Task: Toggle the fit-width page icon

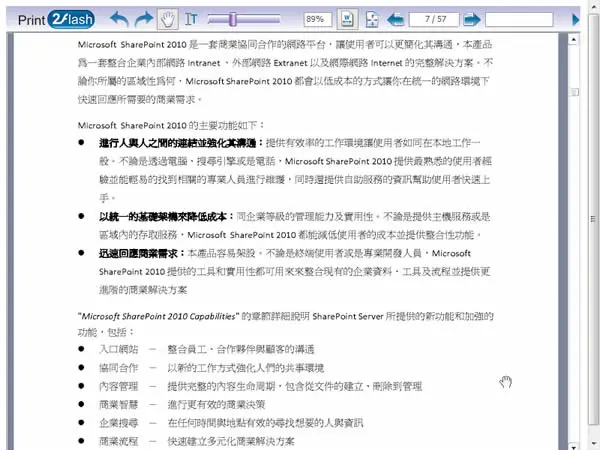Action: pyautogui.click(x=347, y=19)
